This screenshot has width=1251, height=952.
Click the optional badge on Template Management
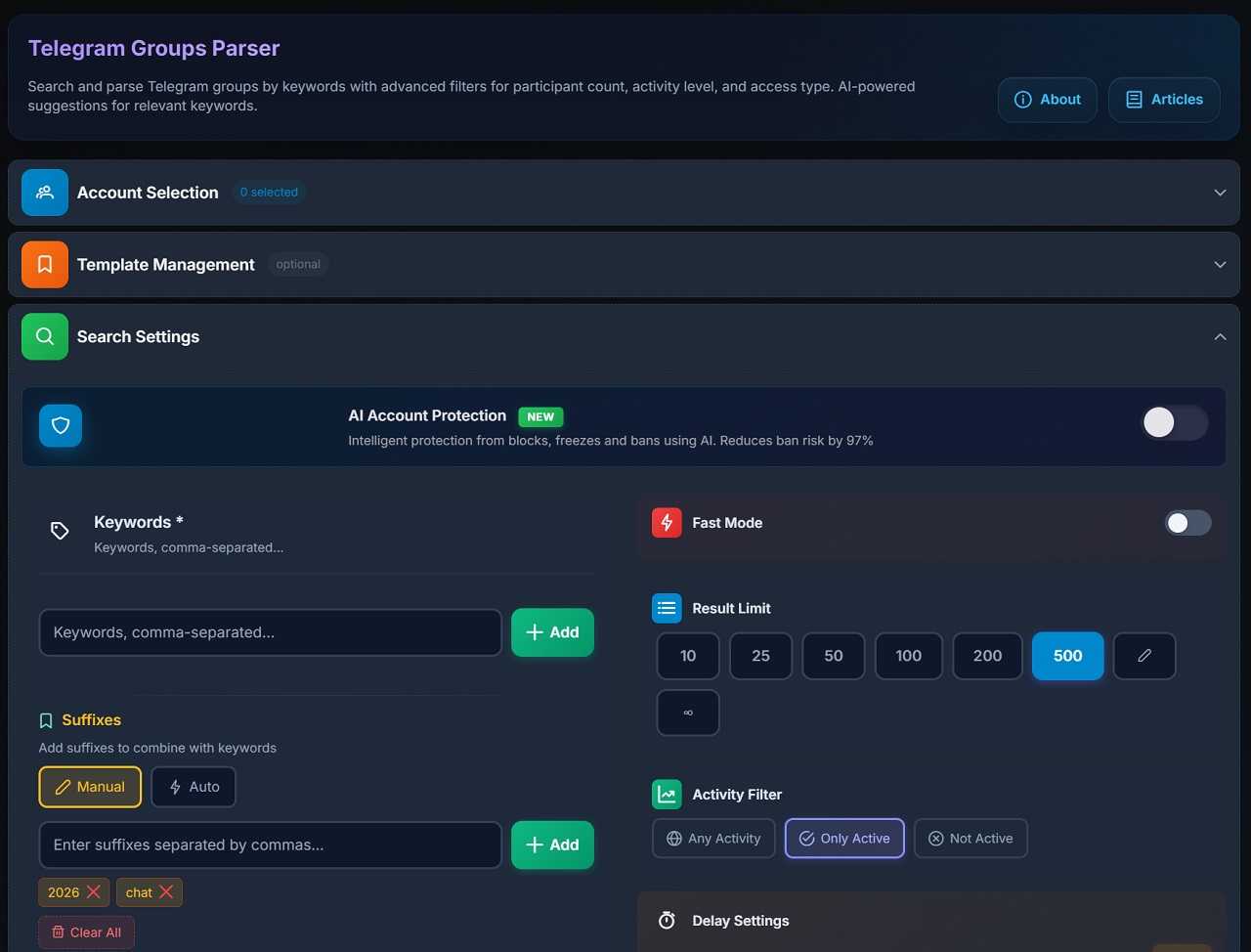(x=298, y=265)
